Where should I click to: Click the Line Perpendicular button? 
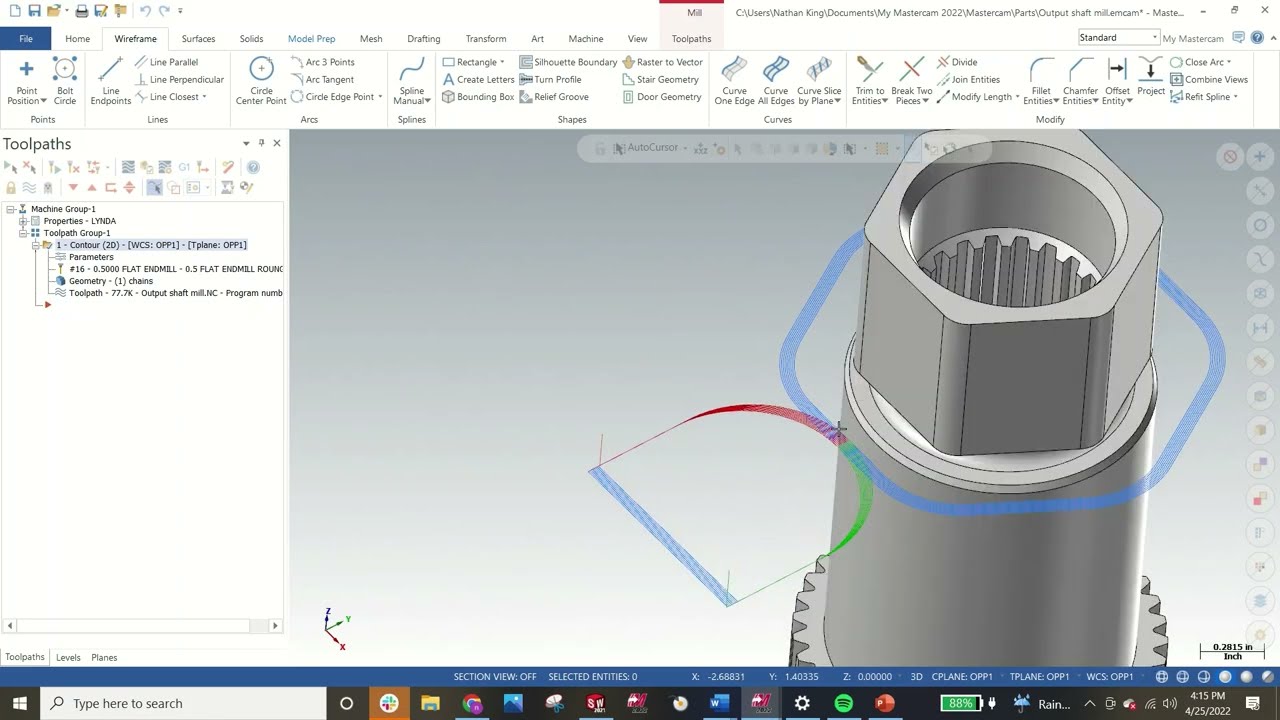pos(179,79)
